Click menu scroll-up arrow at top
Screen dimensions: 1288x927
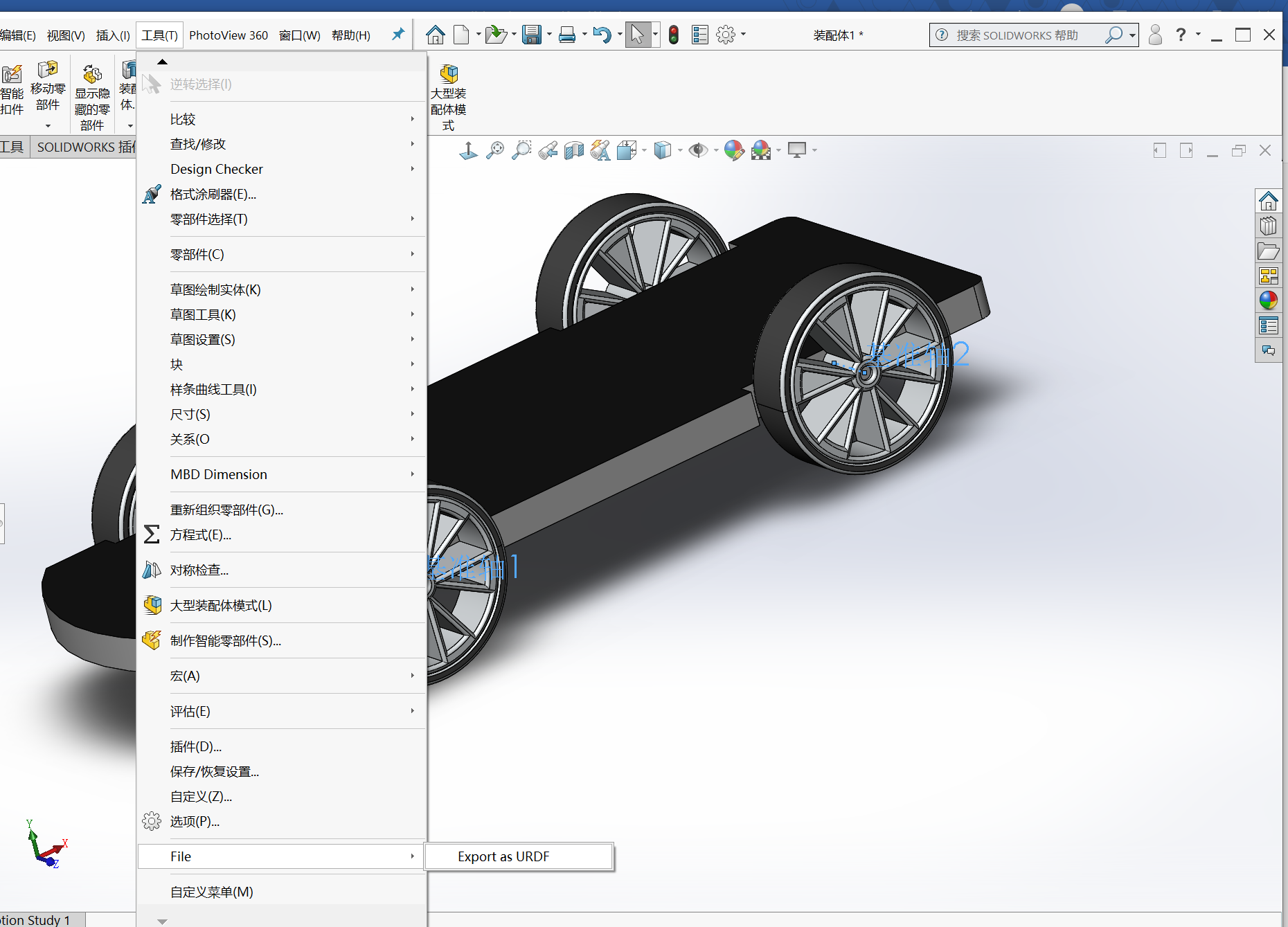click(162, 62)
